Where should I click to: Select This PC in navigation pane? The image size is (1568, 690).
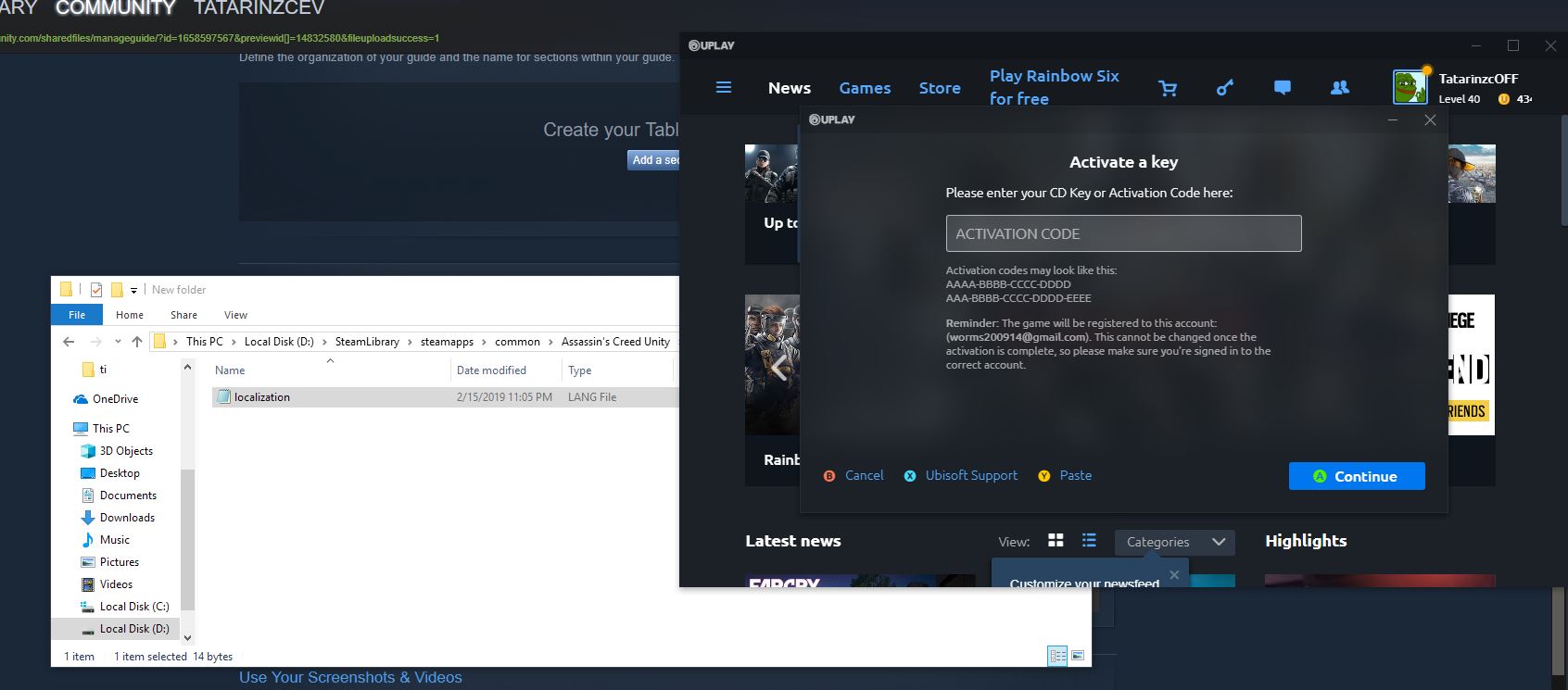[101, 429]
